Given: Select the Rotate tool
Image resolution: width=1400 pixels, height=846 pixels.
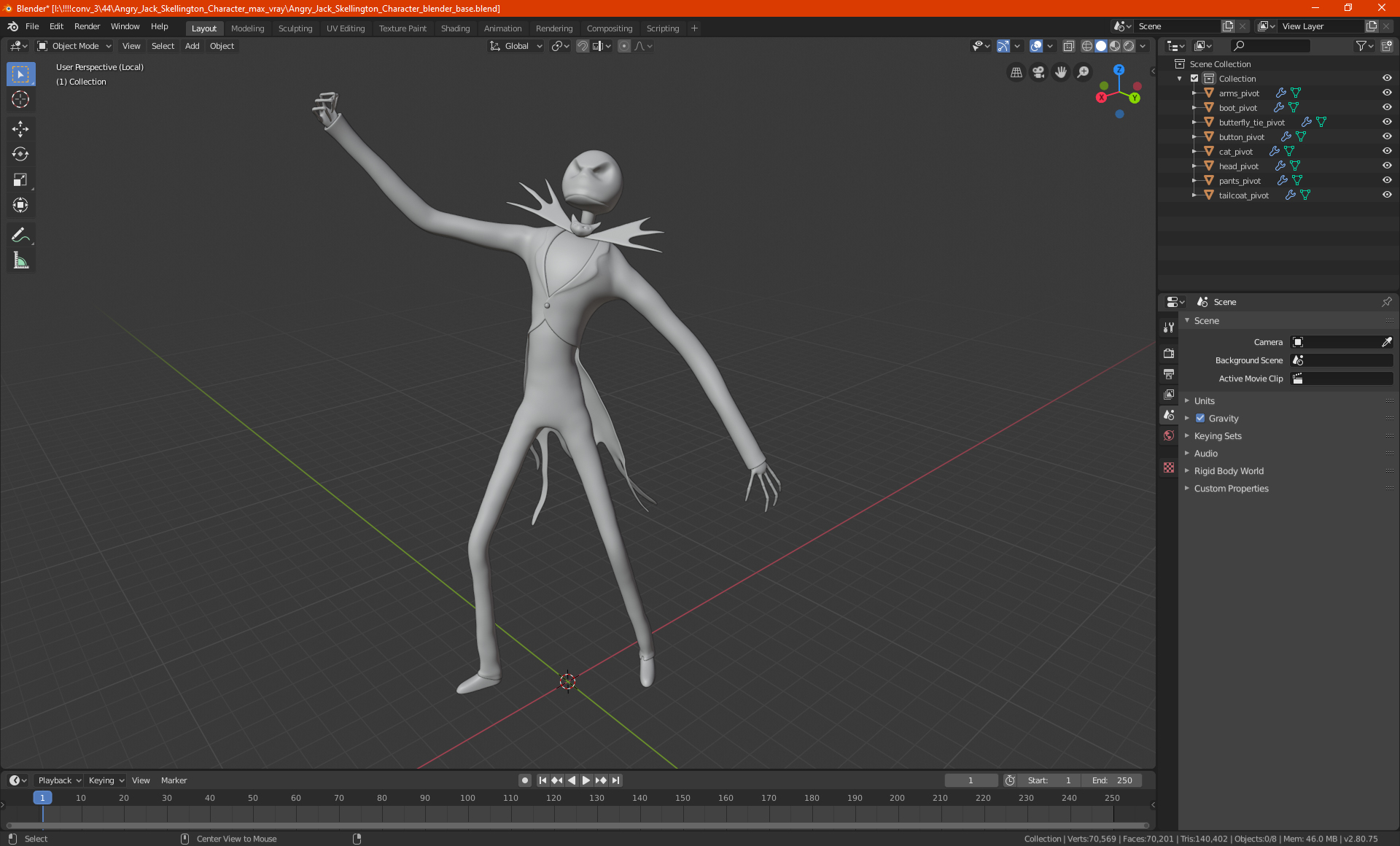Looking at the screenshot, I should pyautogui.click(x=20, y=154).
